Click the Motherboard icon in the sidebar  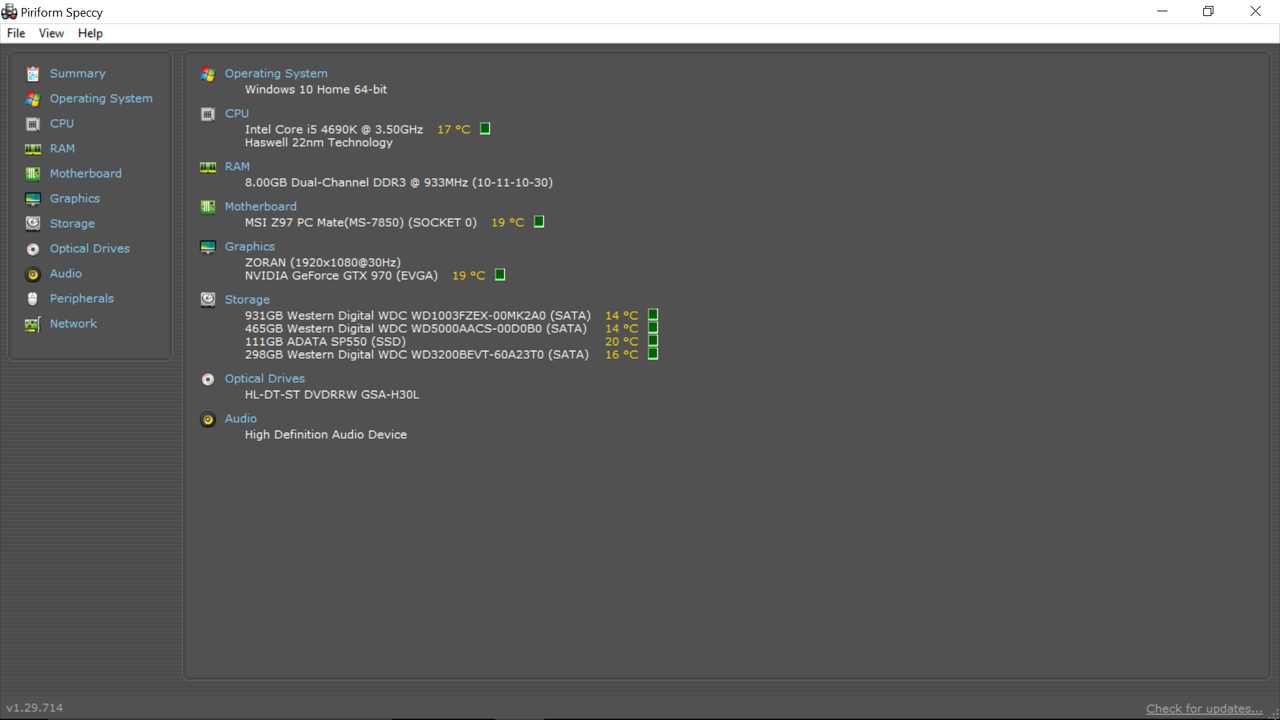[x=33, y=174]
